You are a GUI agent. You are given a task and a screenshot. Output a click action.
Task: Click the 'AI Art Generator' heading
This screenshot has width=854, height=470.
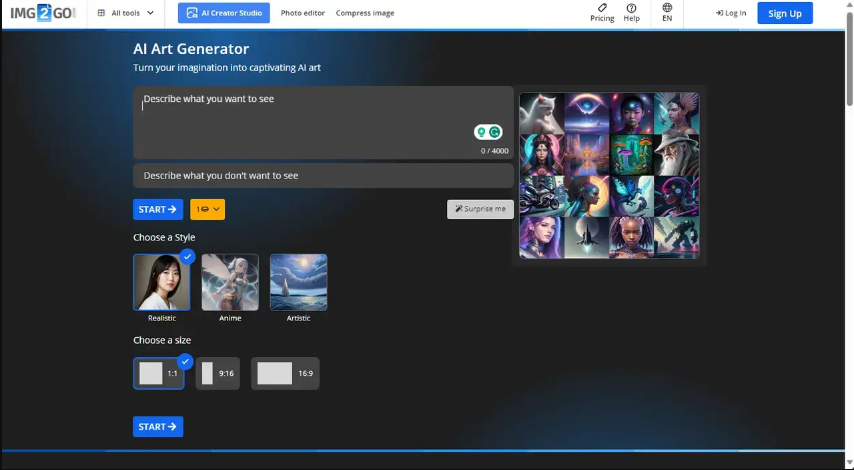(191, 49)
